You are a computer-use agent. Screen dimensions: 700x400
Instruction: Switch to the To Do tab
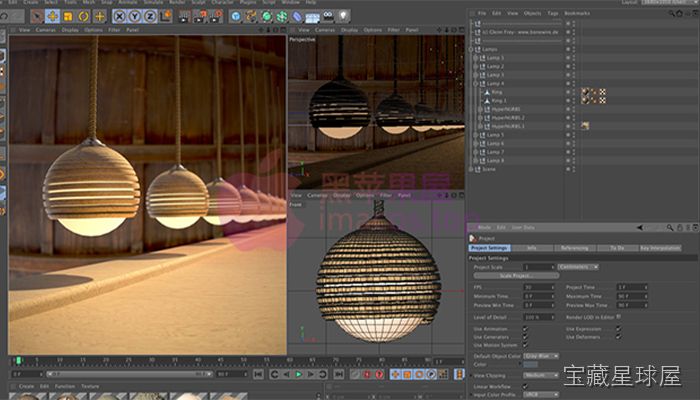pyautogui.click(x=617, y=248)
